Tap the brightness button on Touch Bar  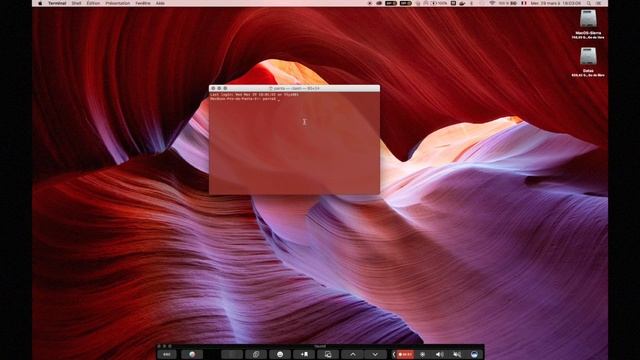click(x=422, y=354)
